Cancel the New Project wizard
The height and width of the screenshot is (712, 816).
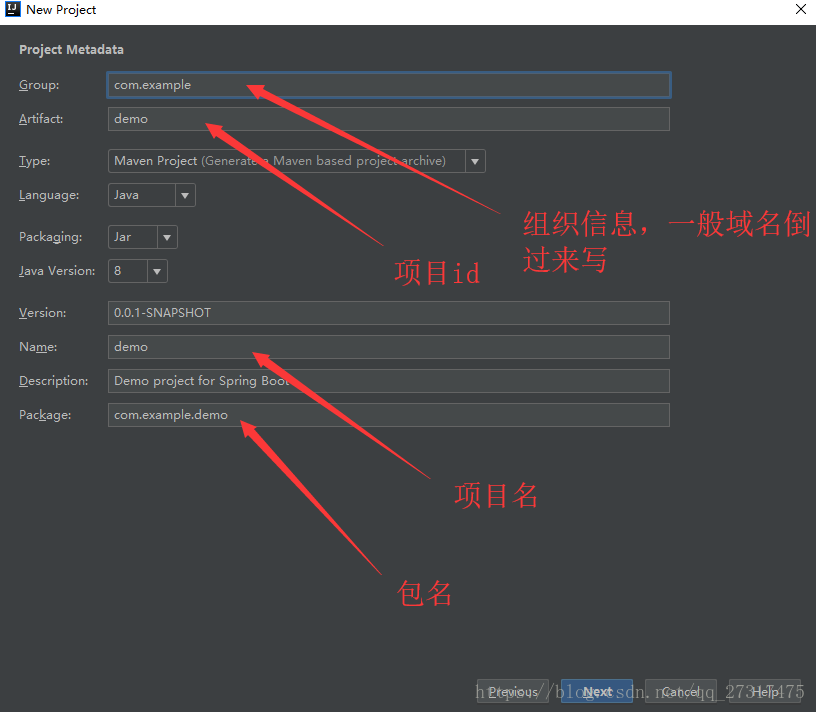[681, 692]
